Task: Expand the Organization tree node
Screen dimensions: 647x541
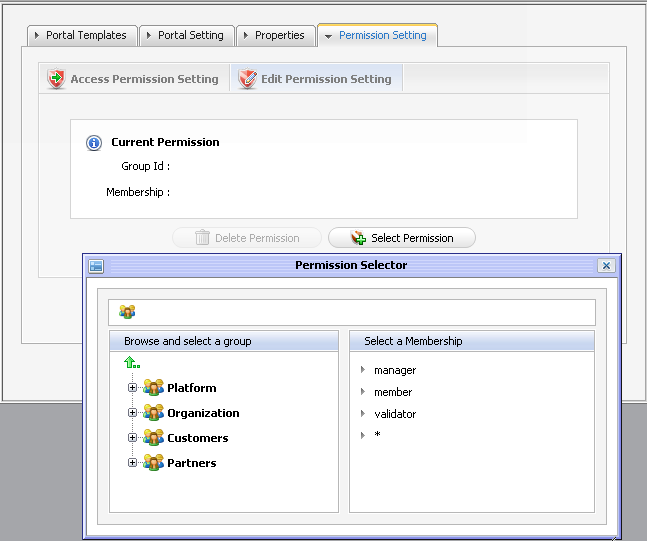Action: coord(132,413)
